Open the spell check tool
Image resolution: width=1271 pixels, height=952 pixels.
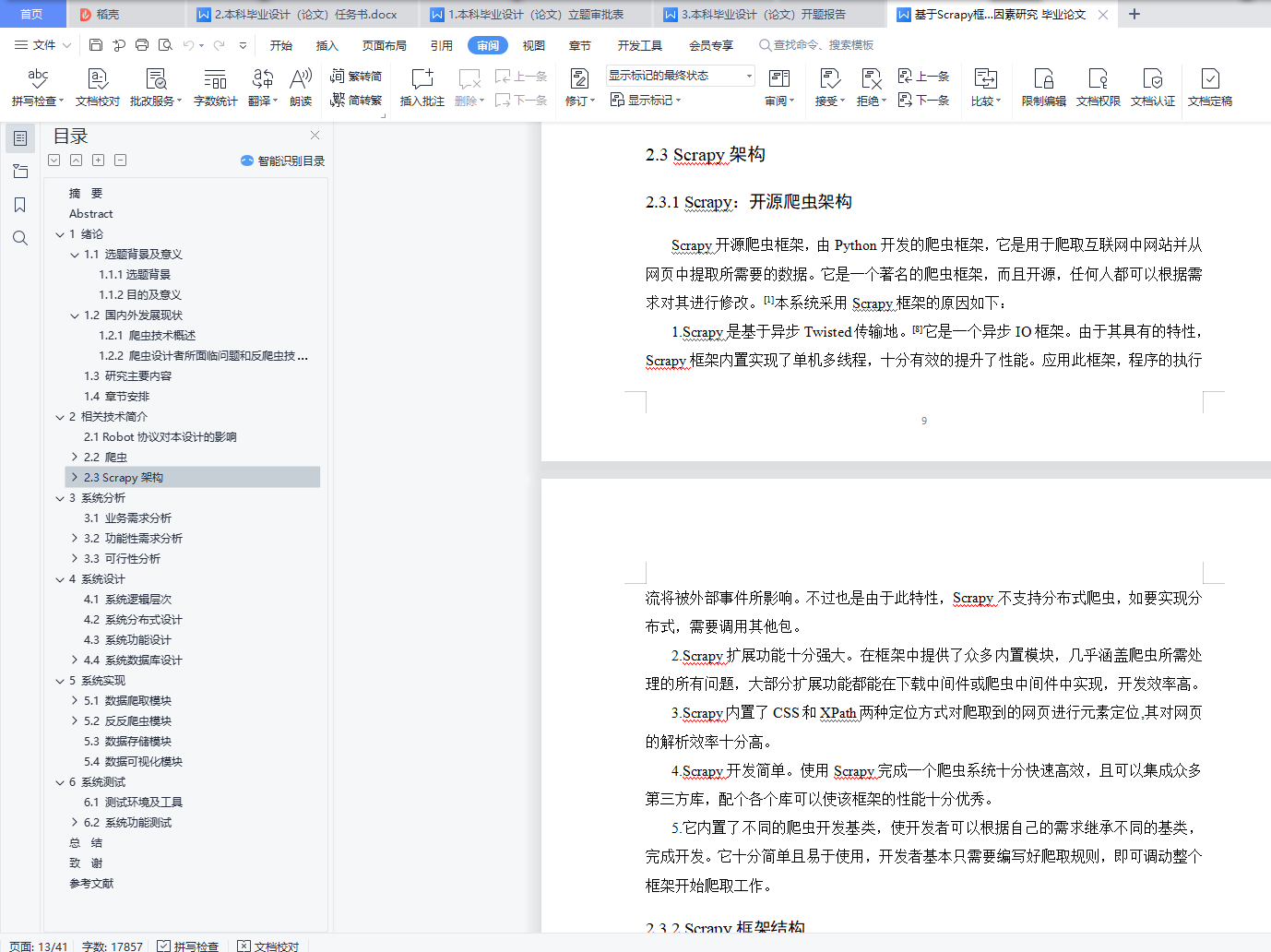point(38,88)
